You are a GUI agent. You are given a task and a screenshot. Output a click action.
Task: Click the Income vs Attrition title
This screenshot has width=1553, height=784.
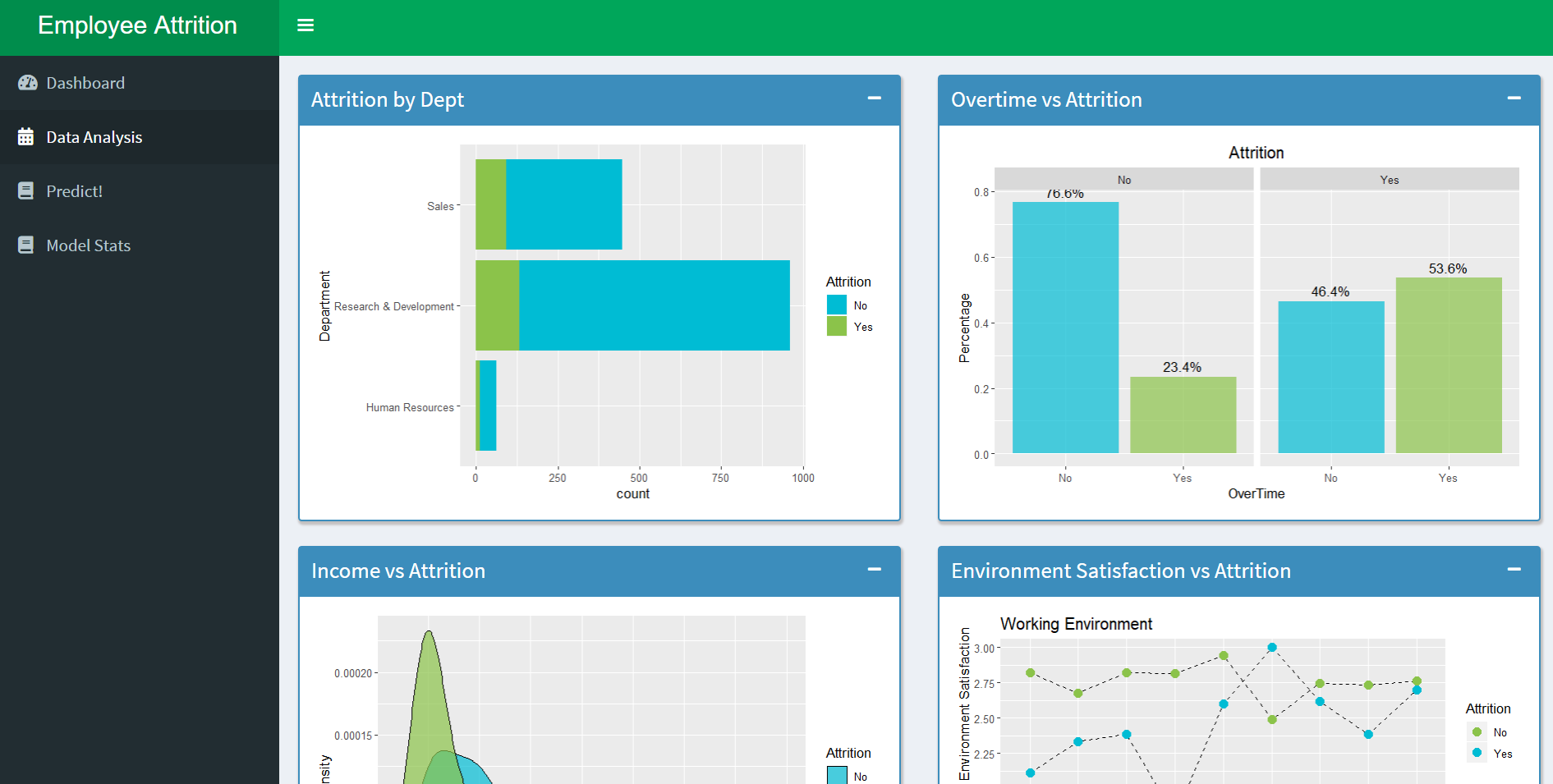[x=398, y=571]
